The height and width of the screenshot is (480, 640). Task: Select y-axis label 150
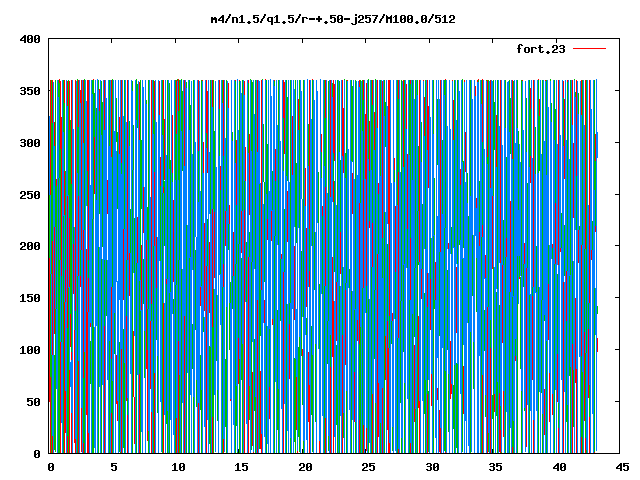[30, 298]
